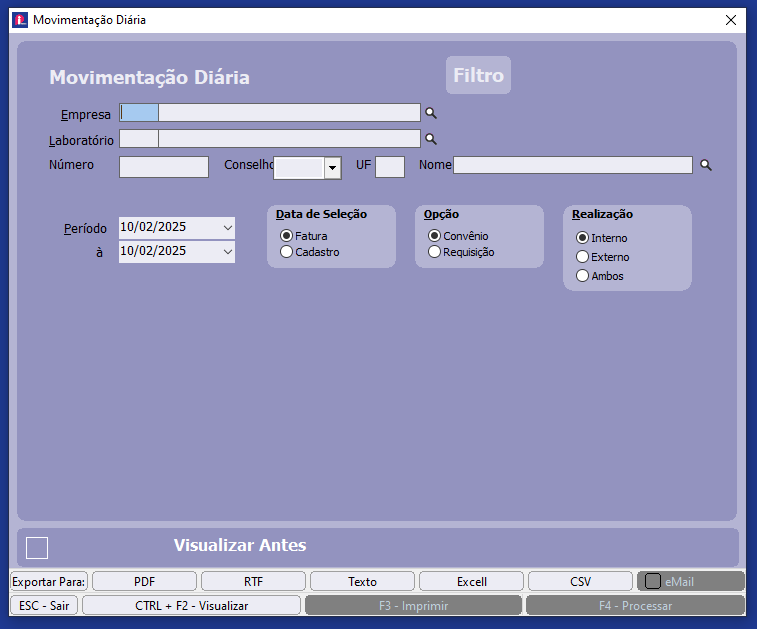Image resolution: width=757 pixels, height=629 pixels.
Task: Click the Laboratório search magnifier icon
Action: tap(431, 139)
